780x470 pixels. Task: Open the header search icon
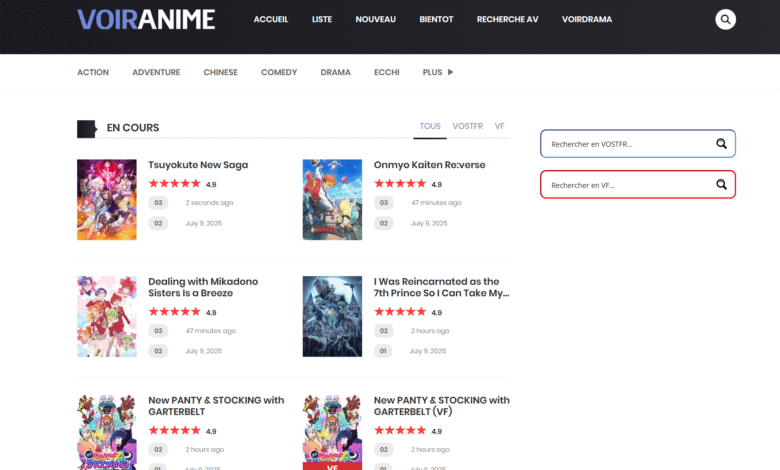pos(725,19)
